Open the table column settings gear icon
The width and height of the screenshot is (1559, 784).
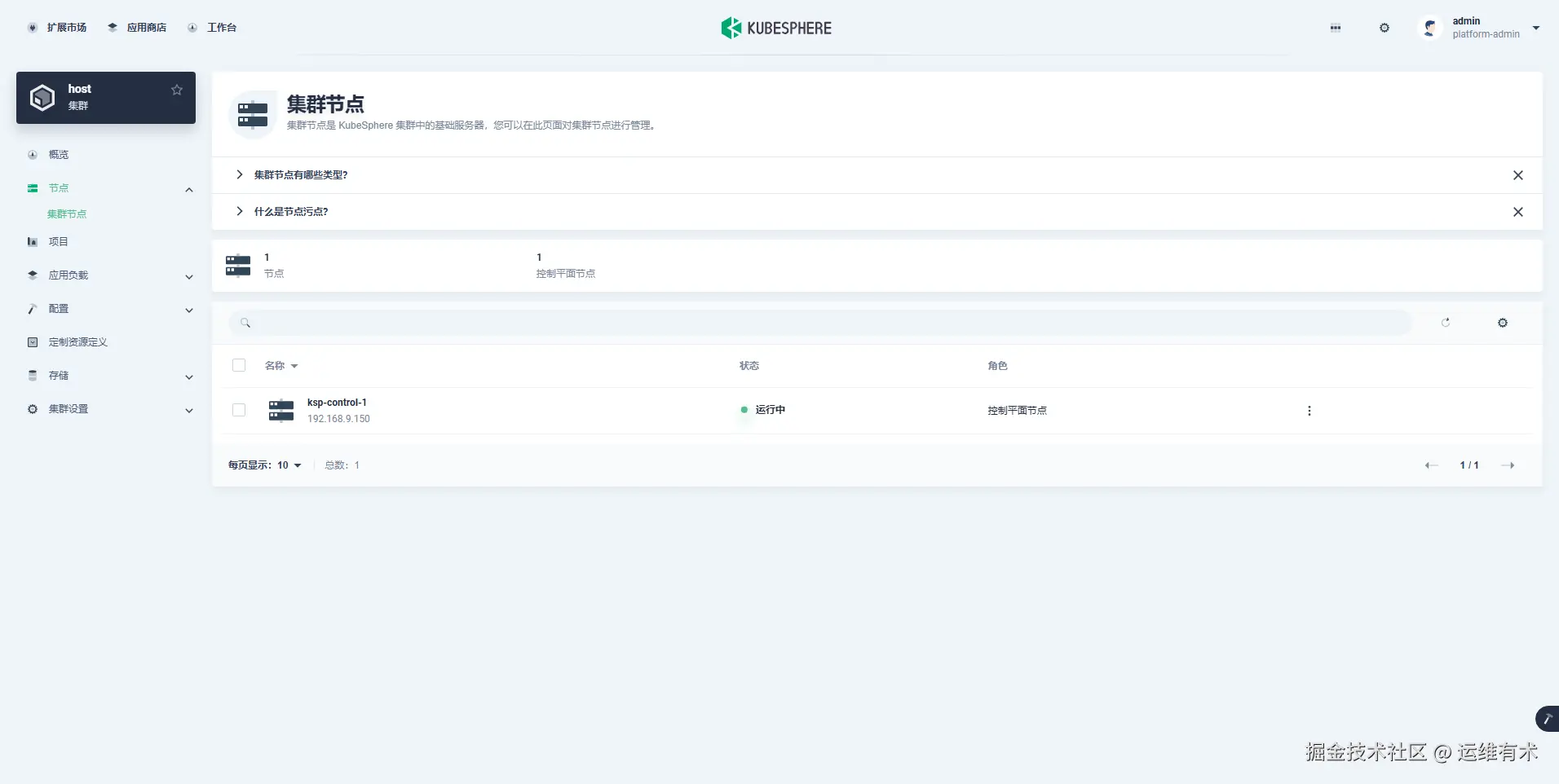click(x=1503, y=323)
